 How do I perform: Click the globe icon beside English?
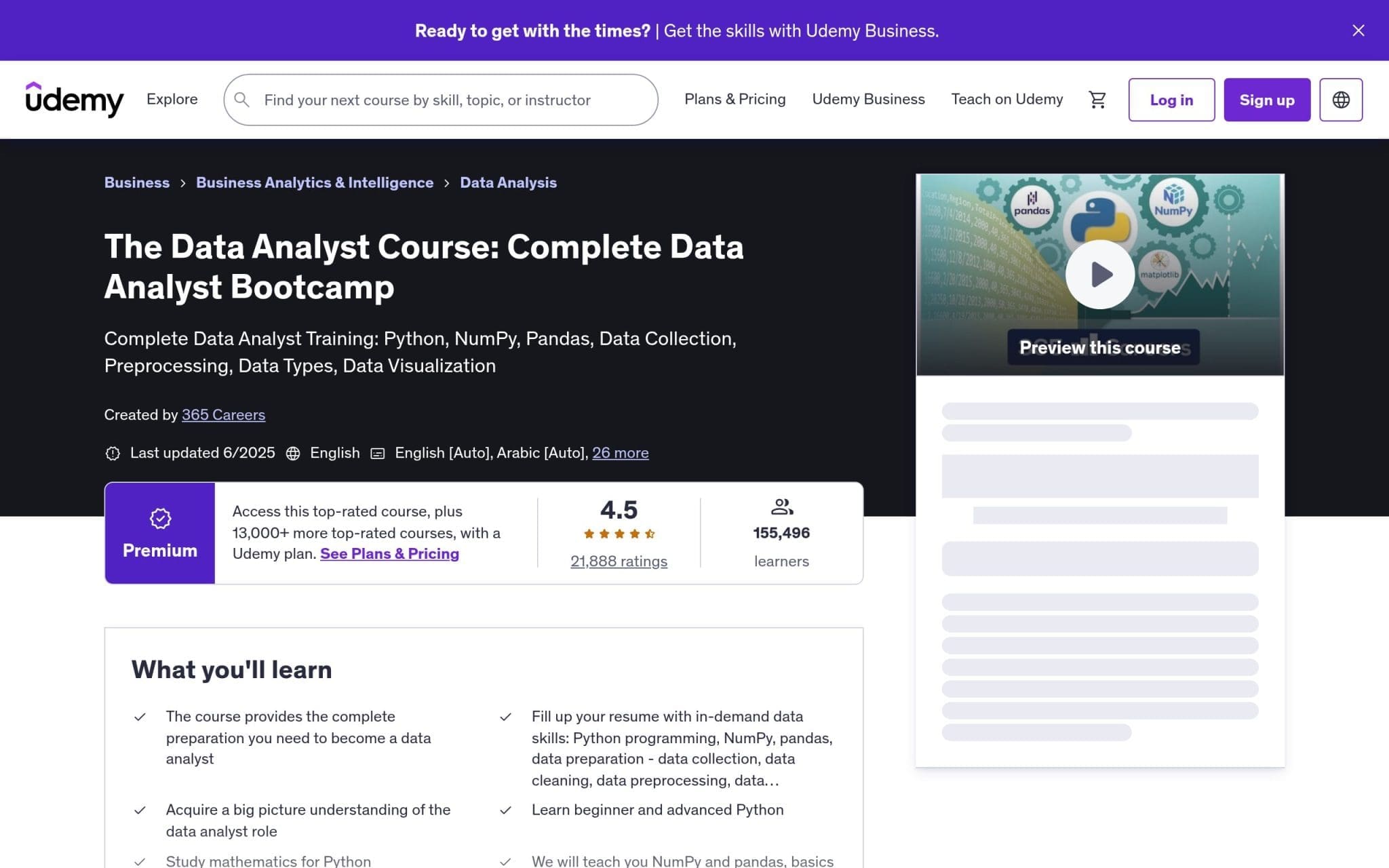point(293,453)
